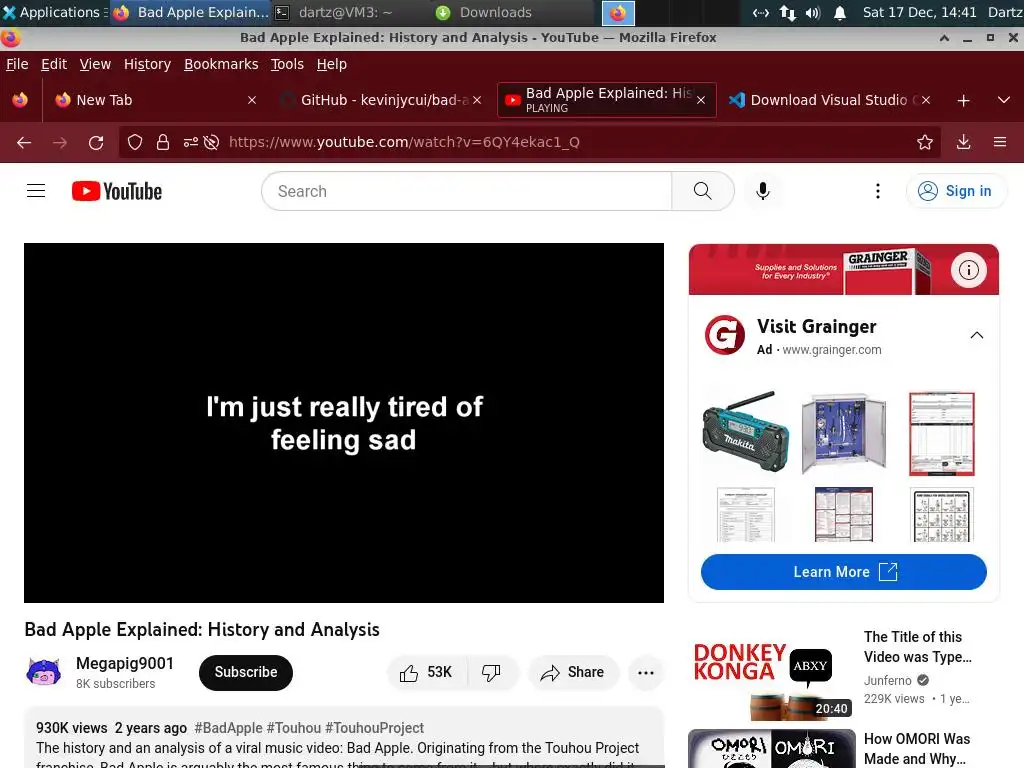Click the Makita radio product image
Viewport: 1024px width, 768px height.
746,432
